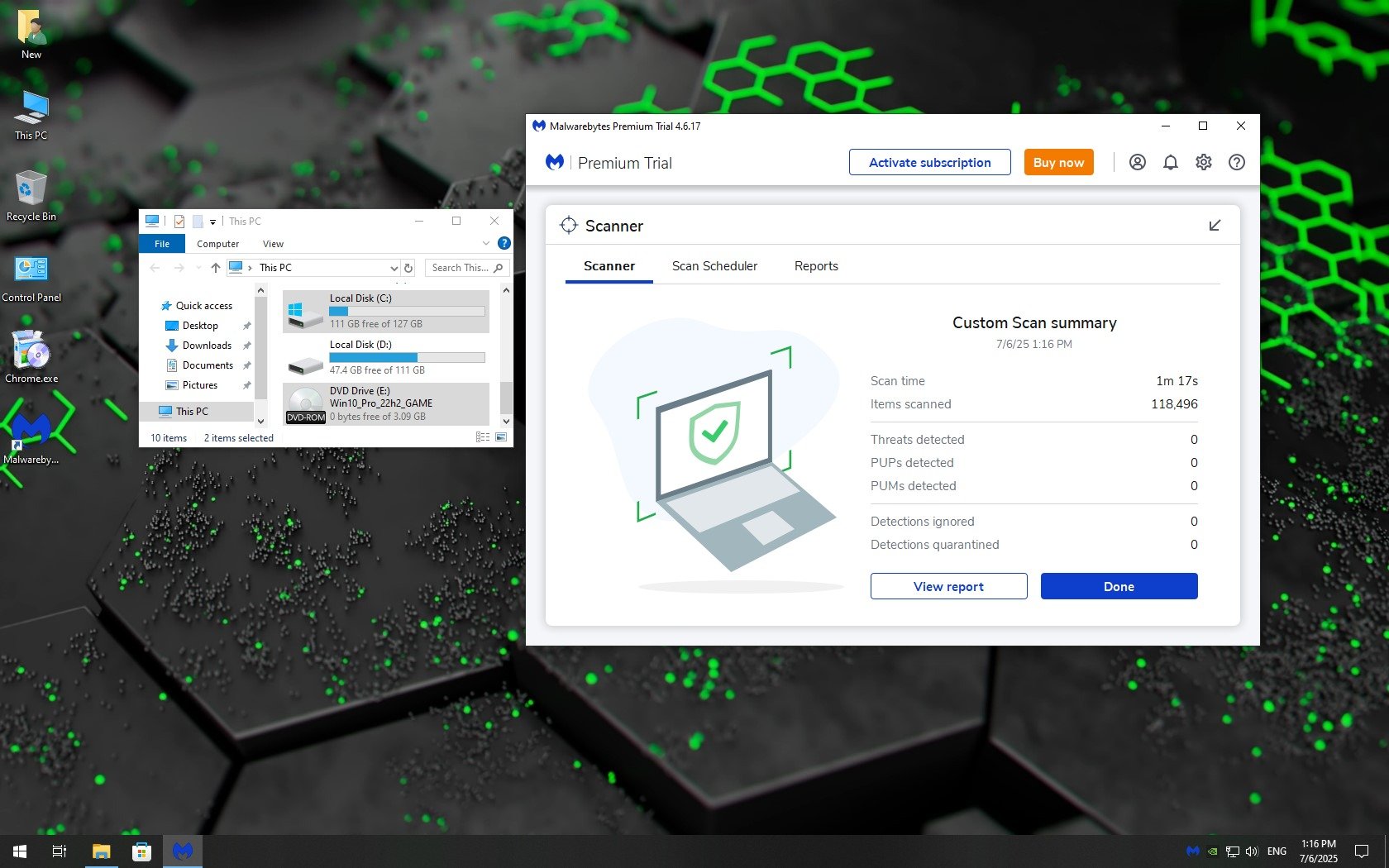Go up one level in Explorer
The image size is (1389, 868).
(x=216, y=268)
